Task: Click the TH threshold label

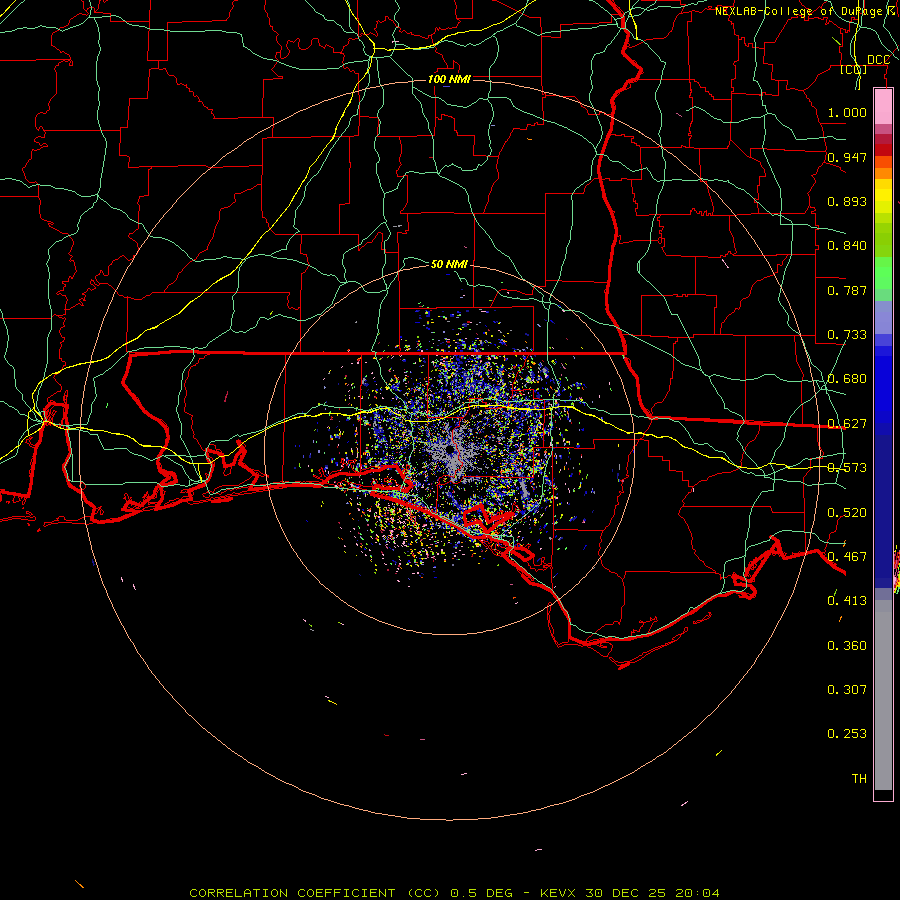Action: coord(859,778)
